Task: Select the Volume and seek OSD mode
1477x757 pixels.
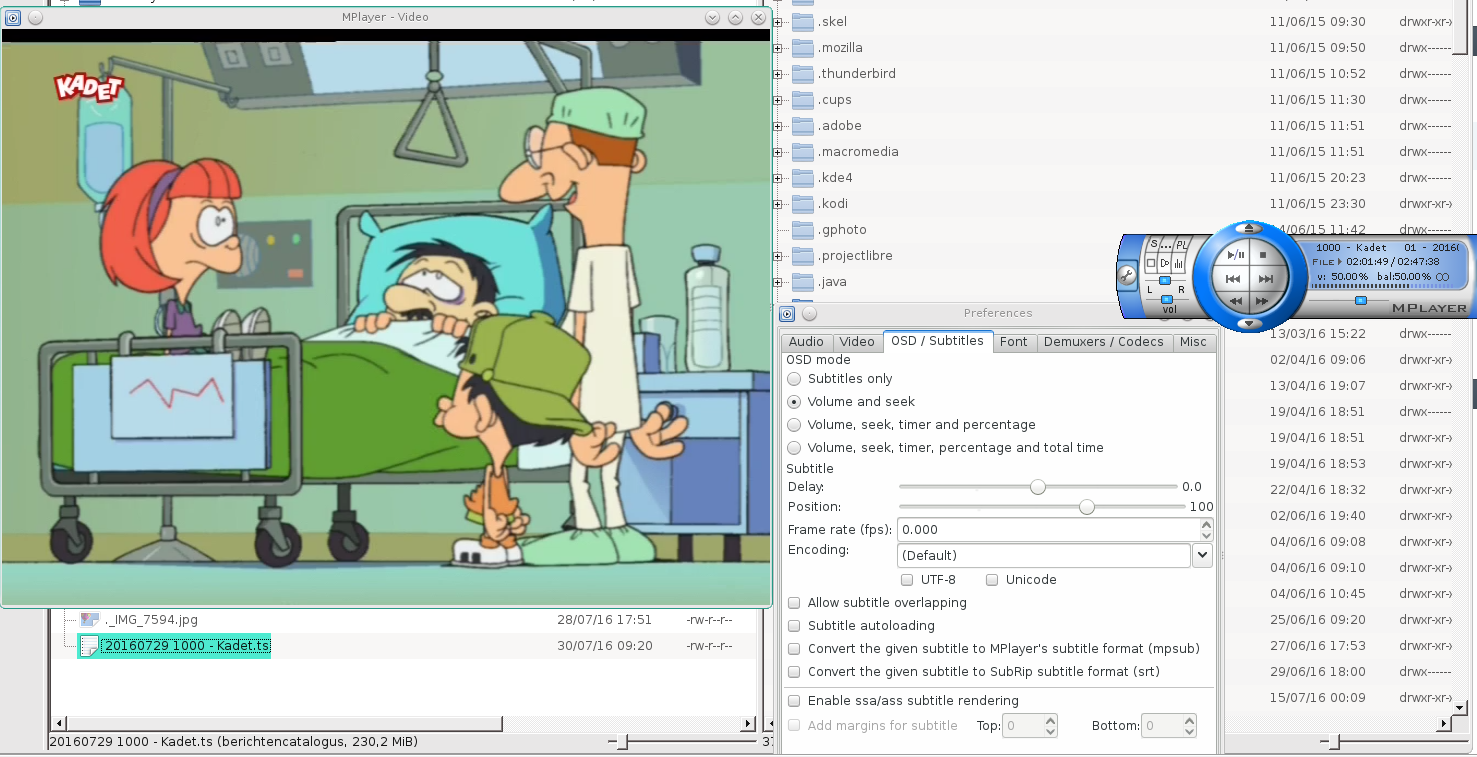Action: click(x=794, y=402)
